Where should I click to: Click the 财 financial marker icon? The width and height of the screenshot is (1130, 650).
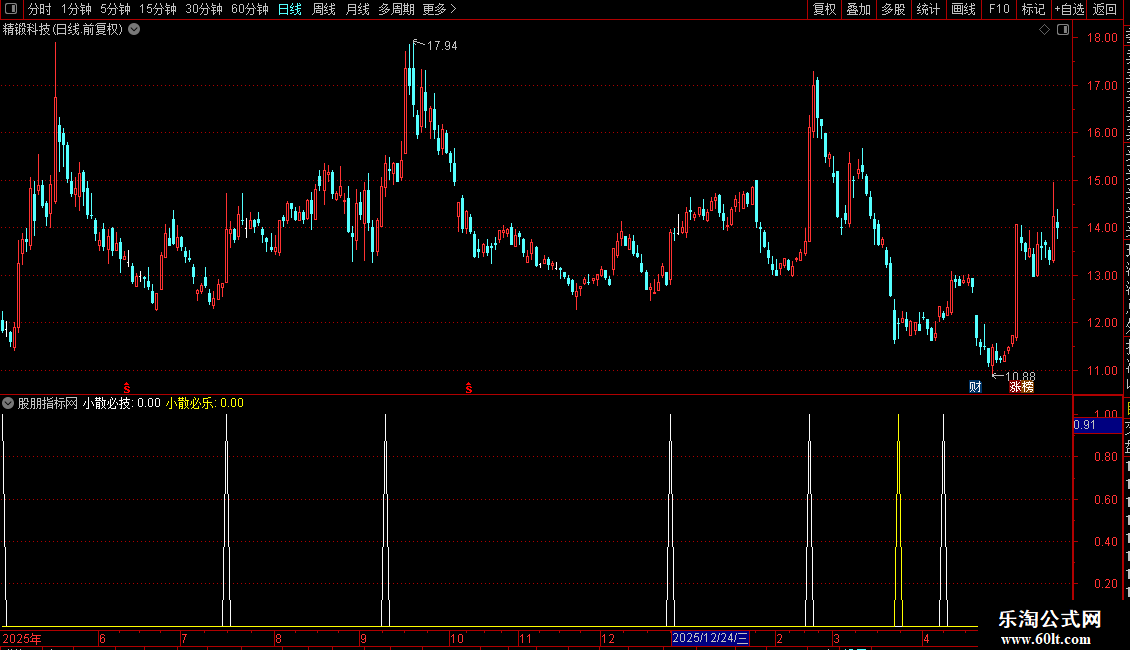[x=975, y=387]
